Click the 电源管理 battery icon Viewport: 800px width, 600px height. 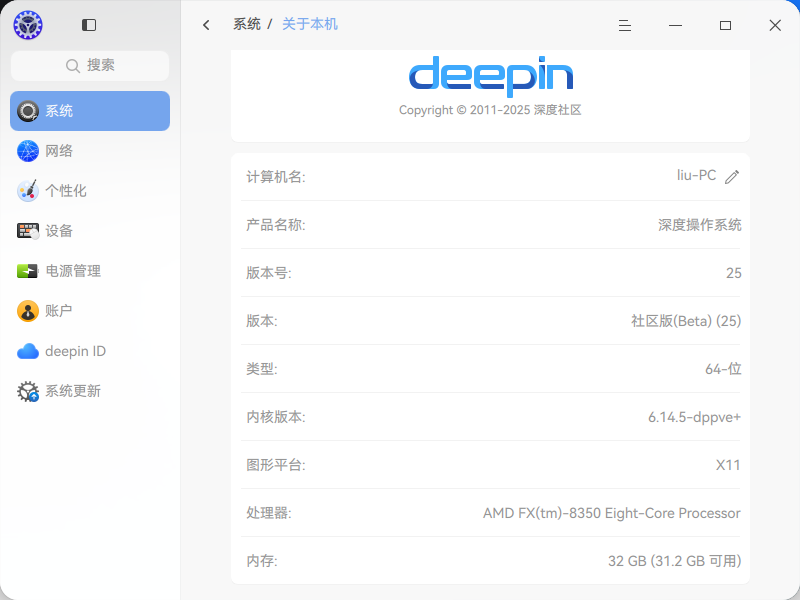pos(28,271)
